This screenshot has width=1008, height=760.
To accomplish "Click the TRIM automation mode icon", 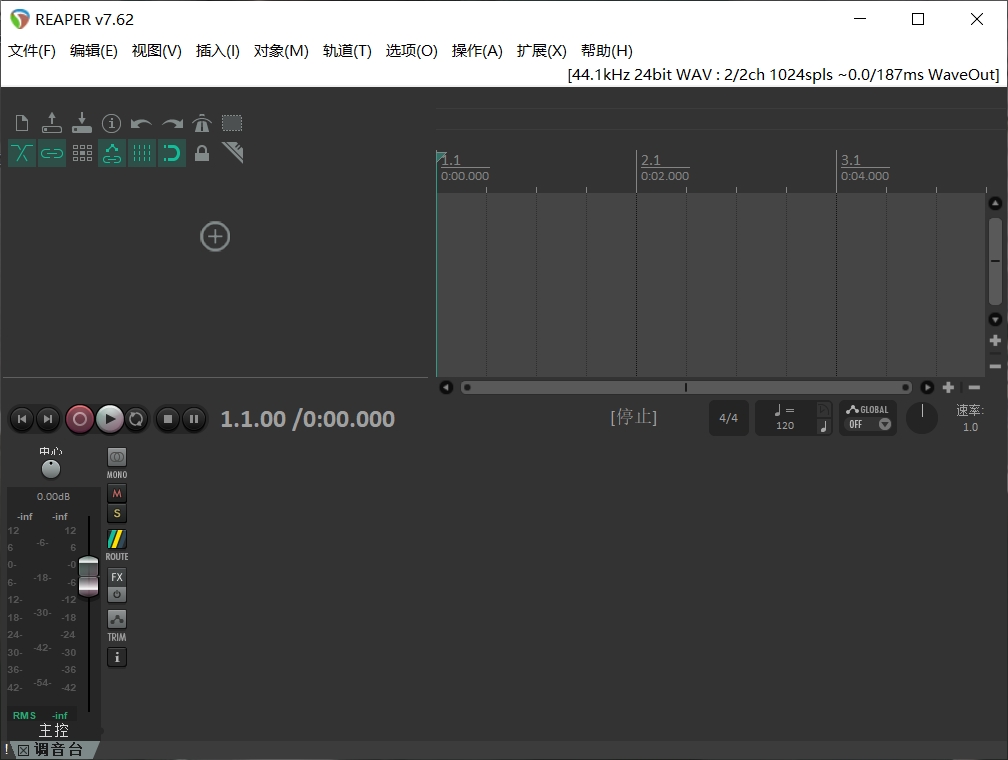I will pos(116,620).
